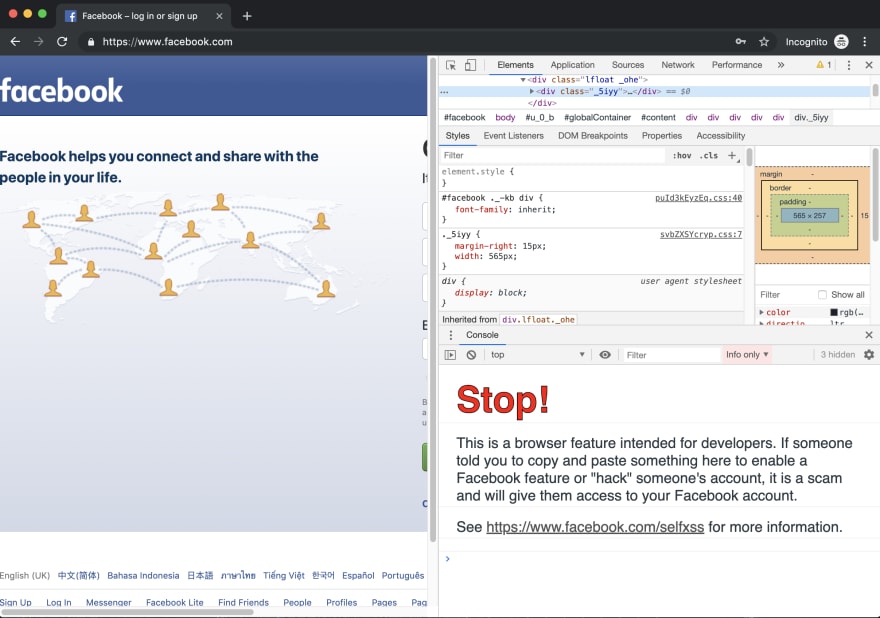Open the puId3kEyzEq.css:40 source link

698,198
